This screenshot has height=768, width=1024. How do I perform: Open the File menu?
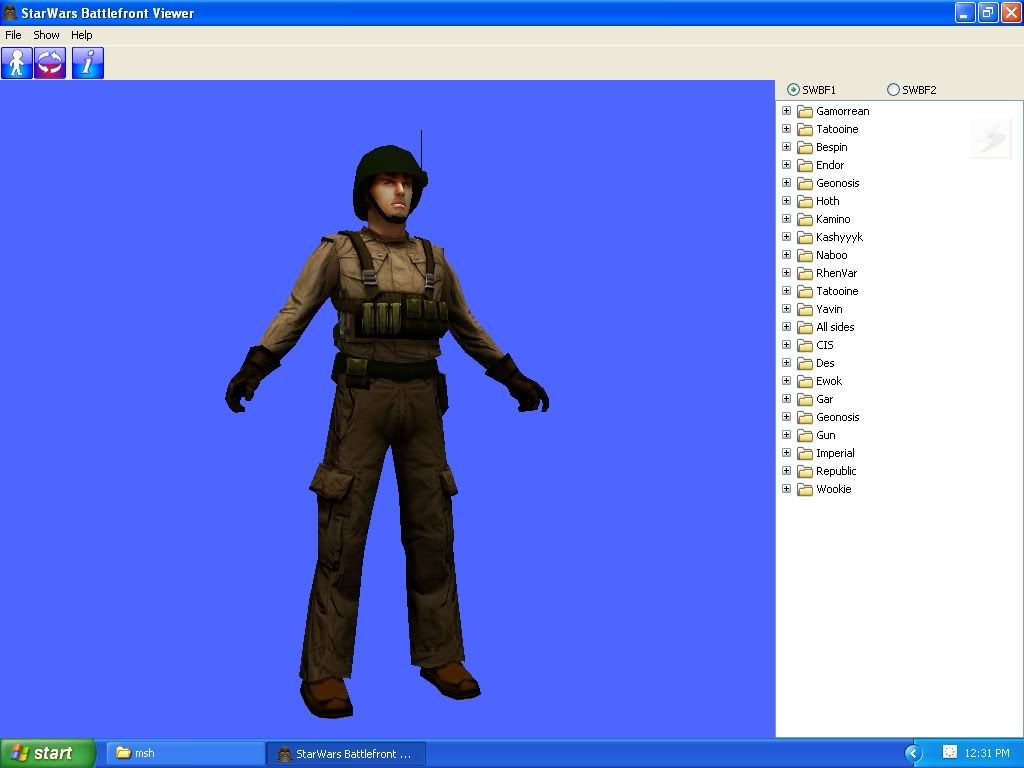pyautogui.click(x=13, y=35)
